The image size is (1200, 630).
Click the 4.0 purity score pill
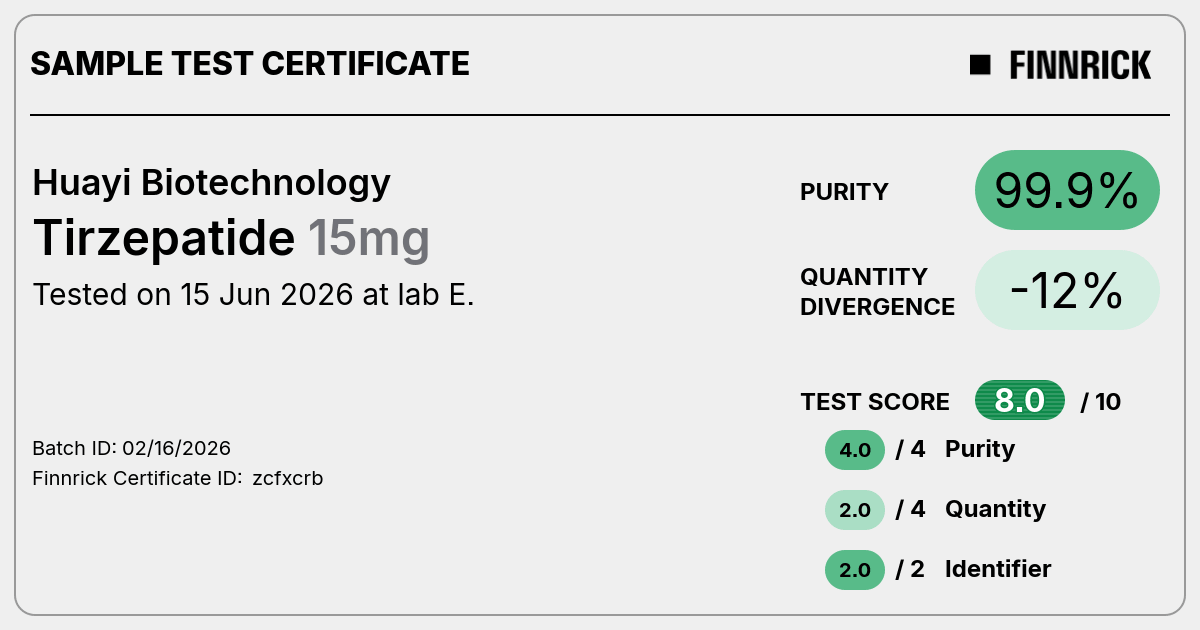click(x=855, y=450)
